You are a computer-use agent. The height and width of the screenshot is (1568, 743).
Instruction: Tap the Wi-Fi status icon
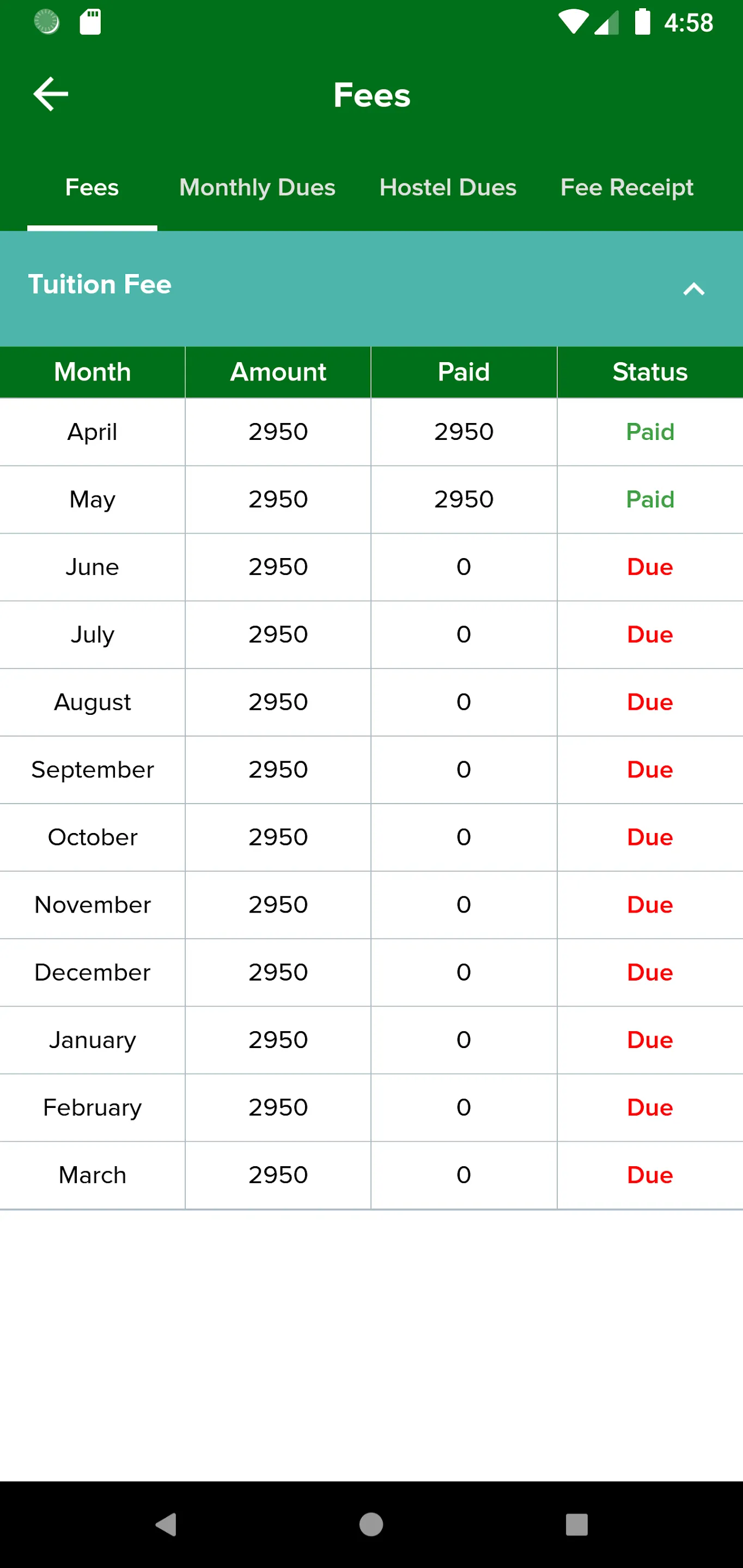[x=573, y=22]
